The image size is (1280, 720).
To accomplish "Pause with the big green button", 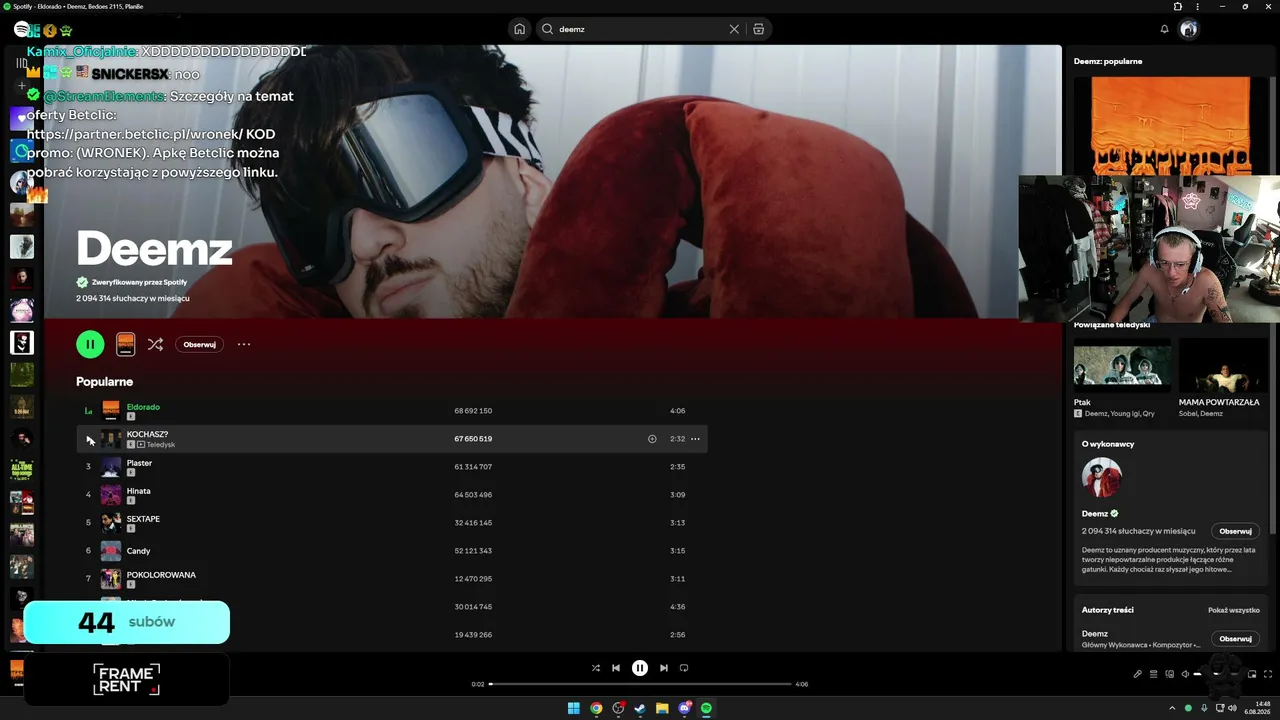I will point(90,344).
